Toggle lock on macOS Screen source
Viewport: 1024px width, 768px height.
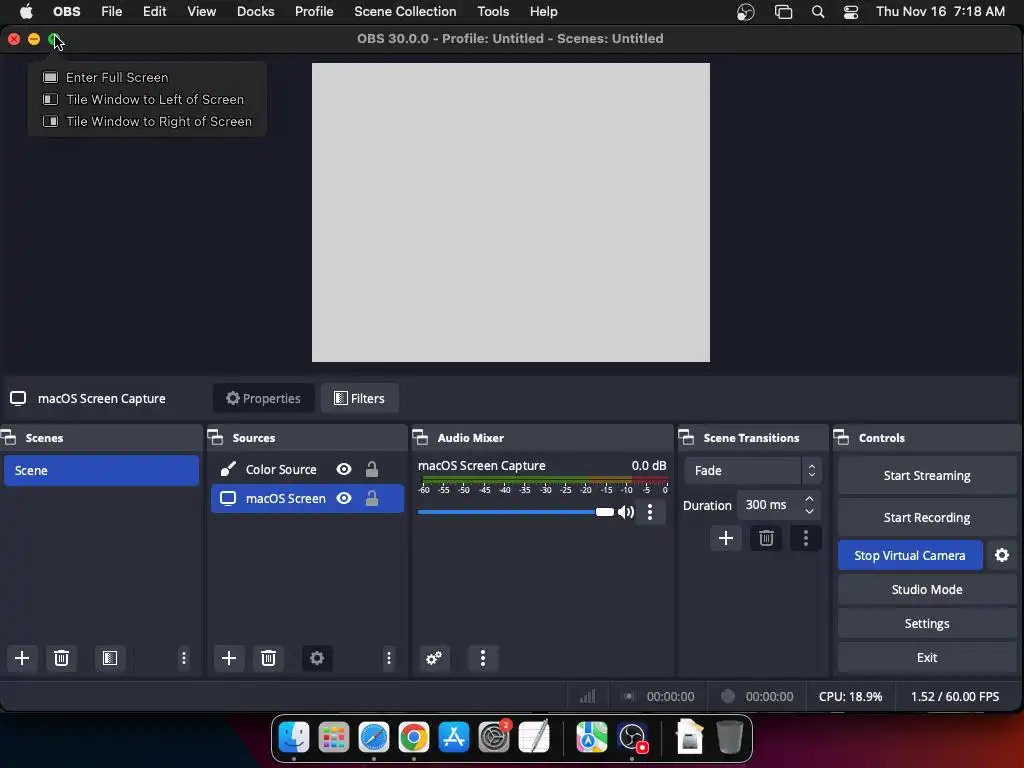point(372,498)
